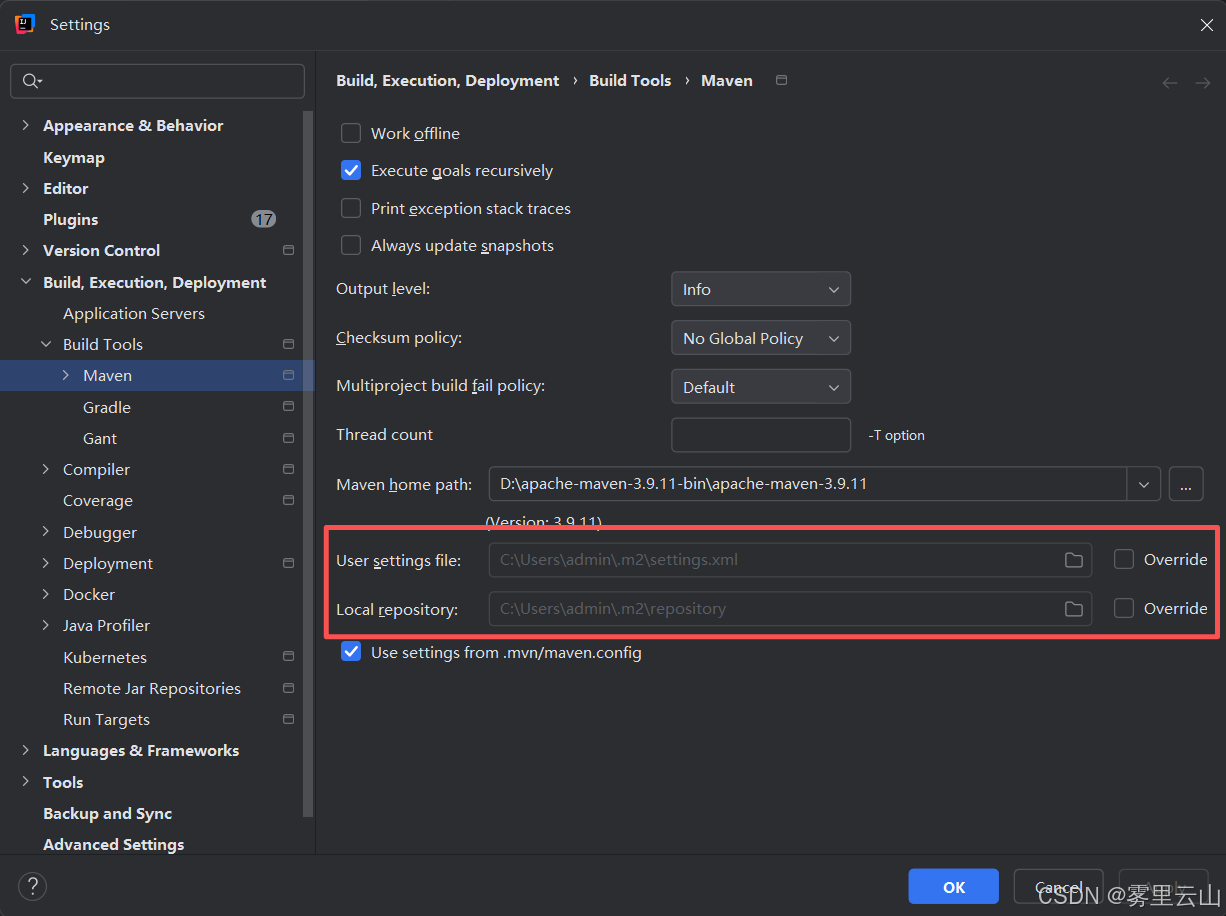Screen dimensions: 1226x916
Task: Enable the Work offline checkbox
Action: [x=351, y=133]
